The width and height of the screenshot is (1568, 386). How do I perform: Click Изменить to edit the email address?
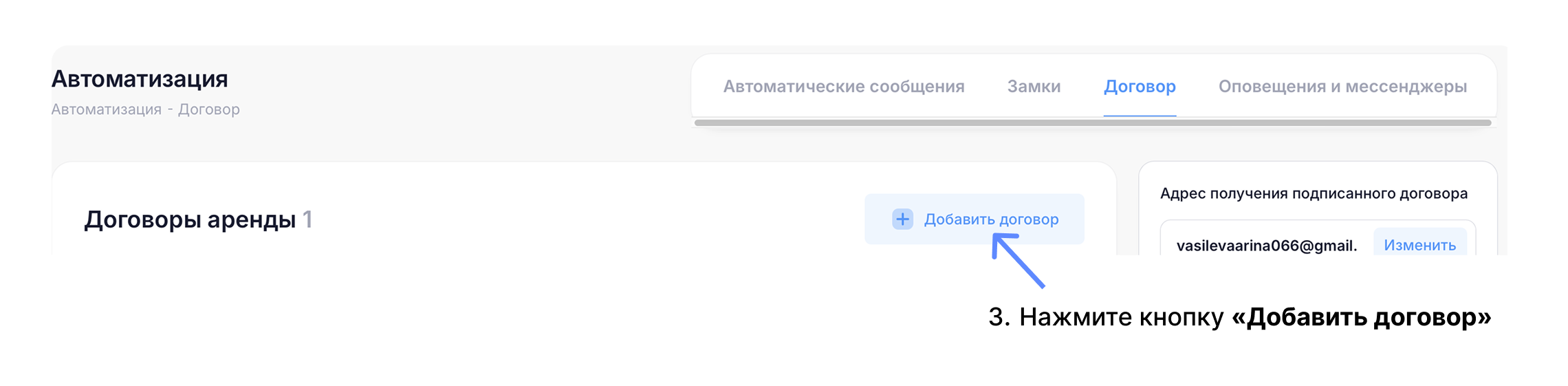(x=1419, y=245)
